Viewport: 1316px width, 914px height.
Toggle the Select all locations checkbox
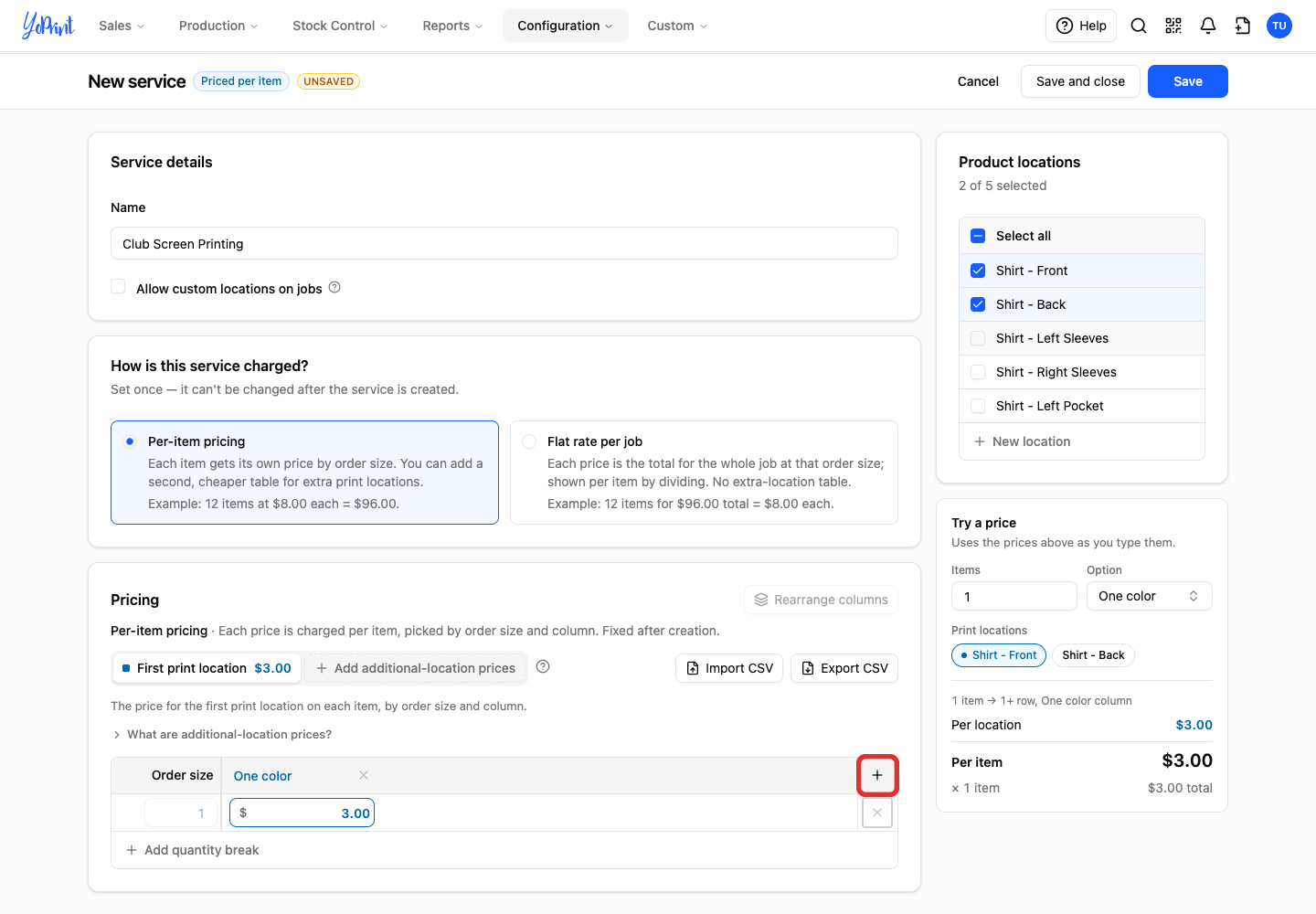click(978, 236)
